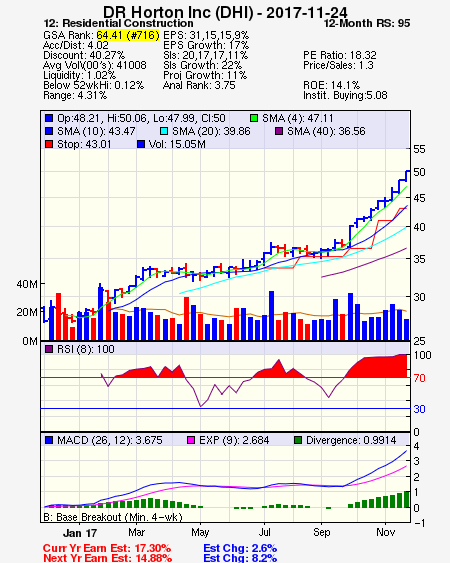The height and width of the screenshot is (563, 450).
Task: Click the 'RSI (8): 100' label
Action: [86, 349]
